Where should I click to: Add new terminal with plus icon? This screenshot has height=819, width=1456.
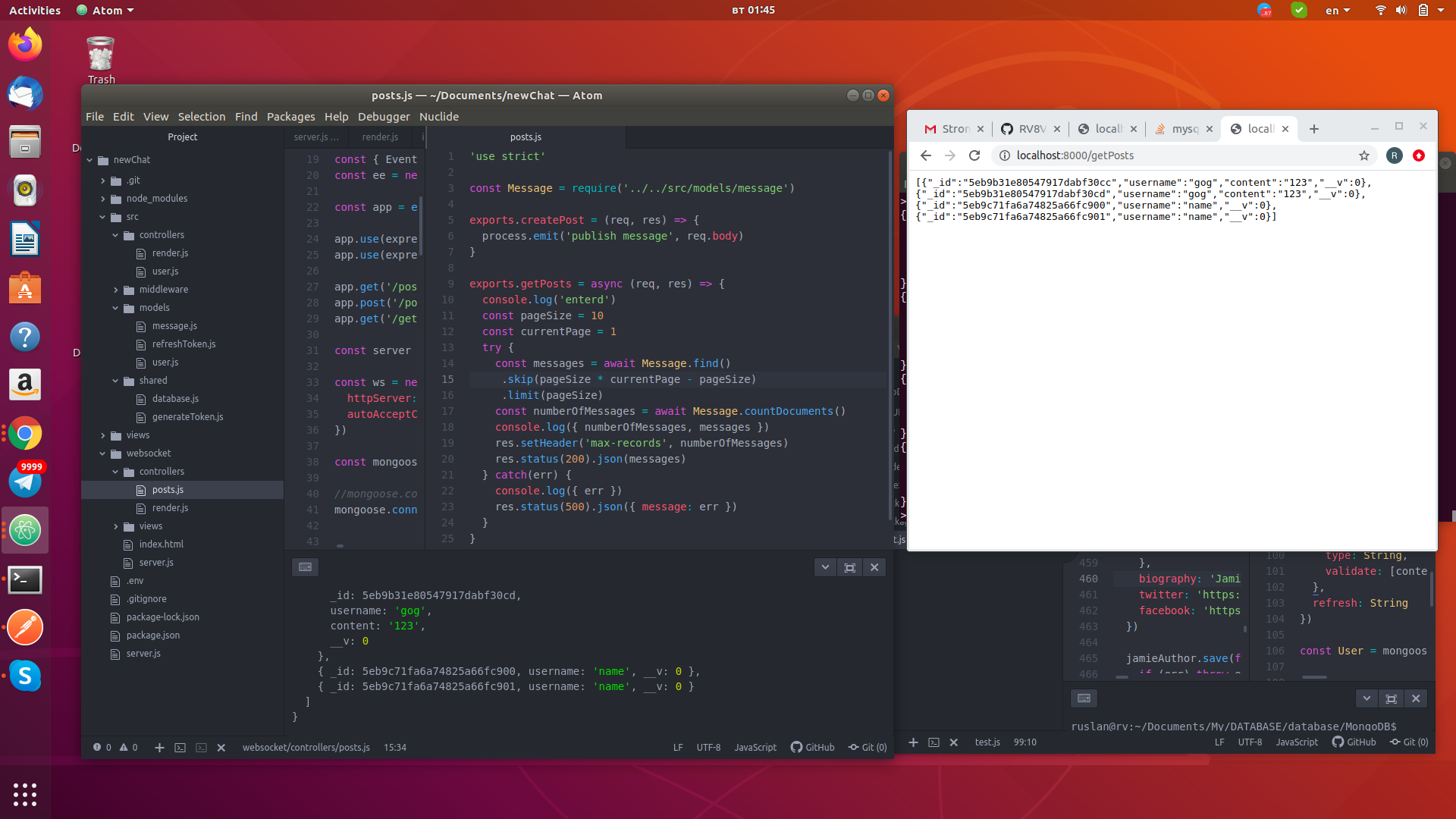[159, 747]
